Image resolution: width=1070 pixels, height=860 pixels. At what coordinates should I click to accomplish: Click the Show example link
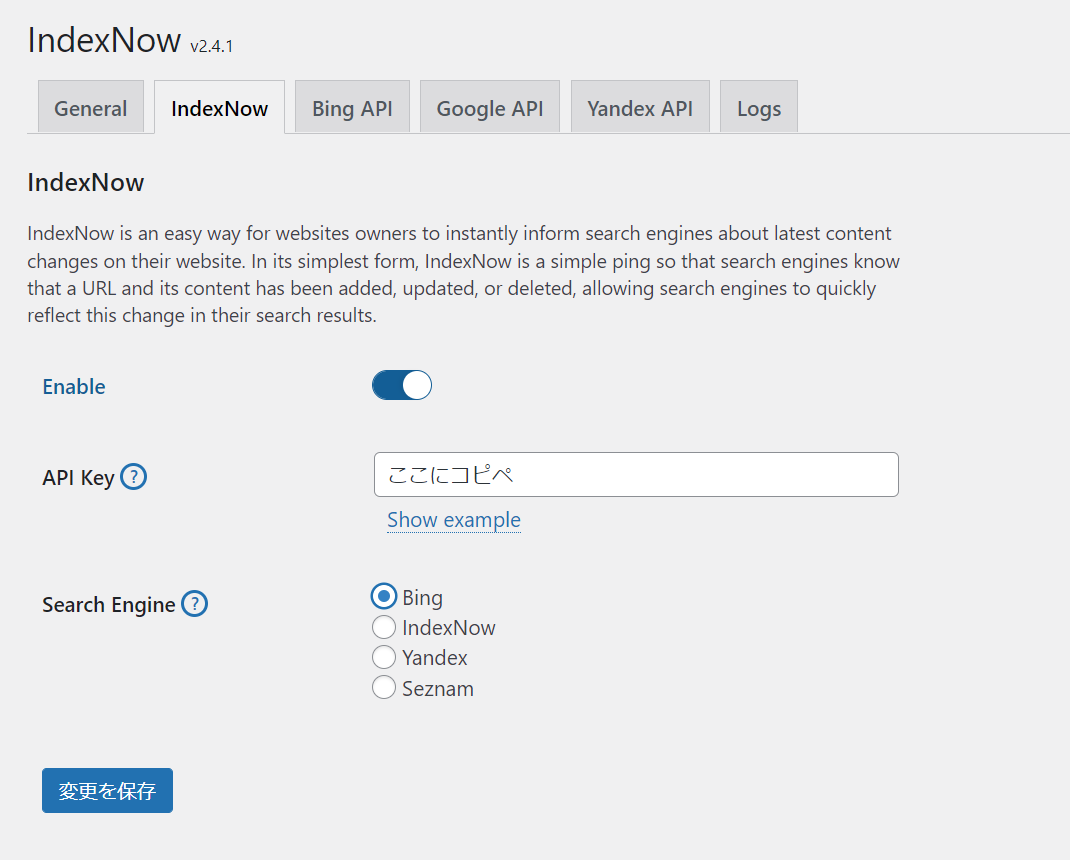[x=453, y=520]
